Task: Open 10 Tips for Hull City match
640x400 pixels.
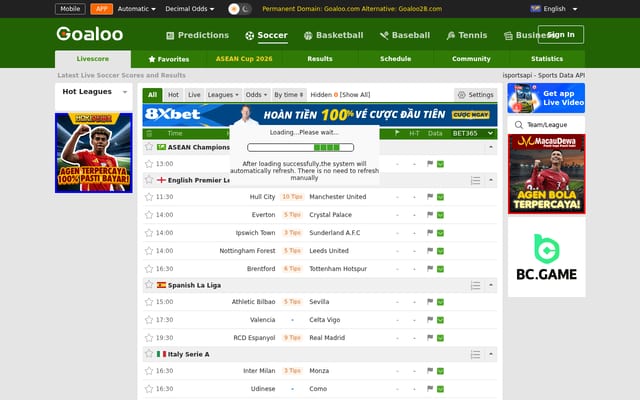Action: pyautogui.click(x=292, y=197)
